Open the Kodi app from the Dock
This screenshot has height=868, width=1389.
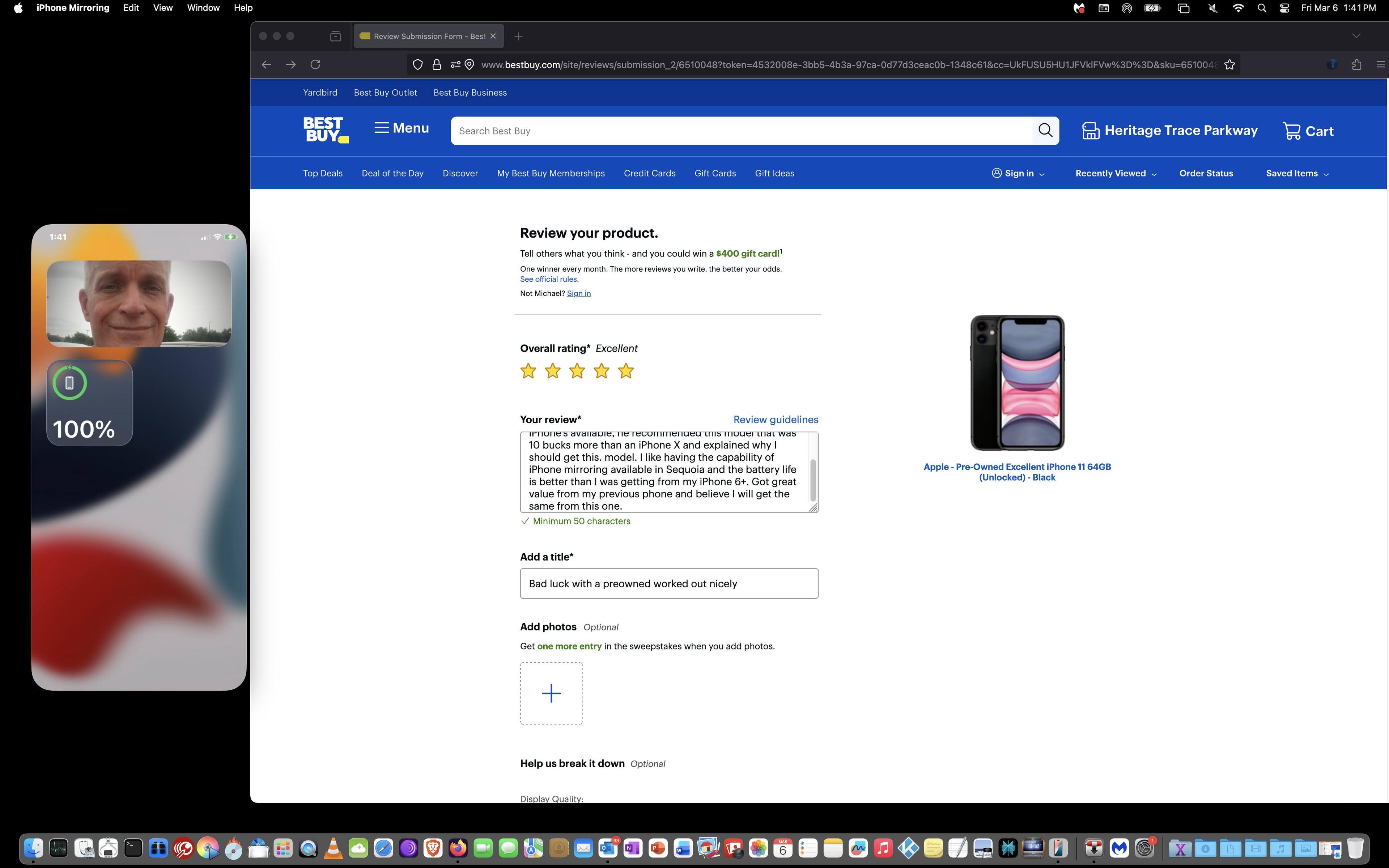click(908, 848)
